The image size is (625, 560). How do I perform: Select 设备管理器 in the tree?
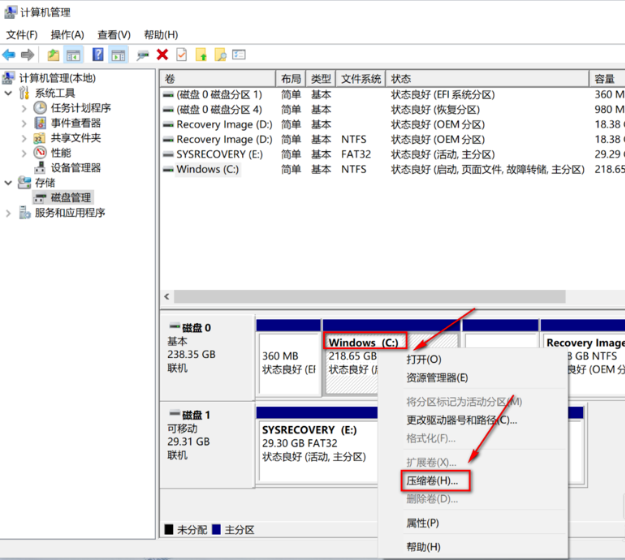(76, 168)
